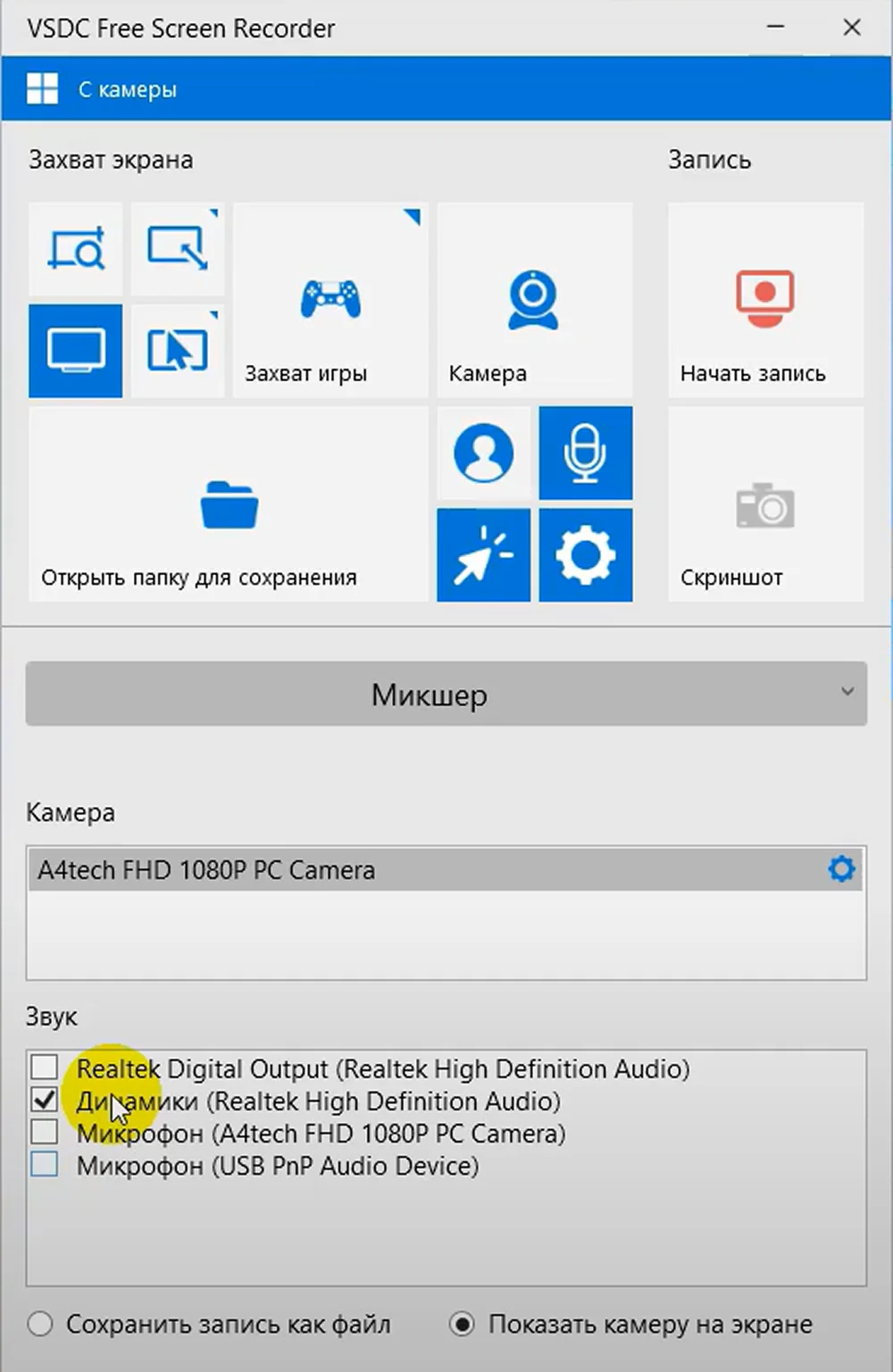Select the region capture with zoom icon
This screenshot has height=1372, width=893.
tap(76, 249)
